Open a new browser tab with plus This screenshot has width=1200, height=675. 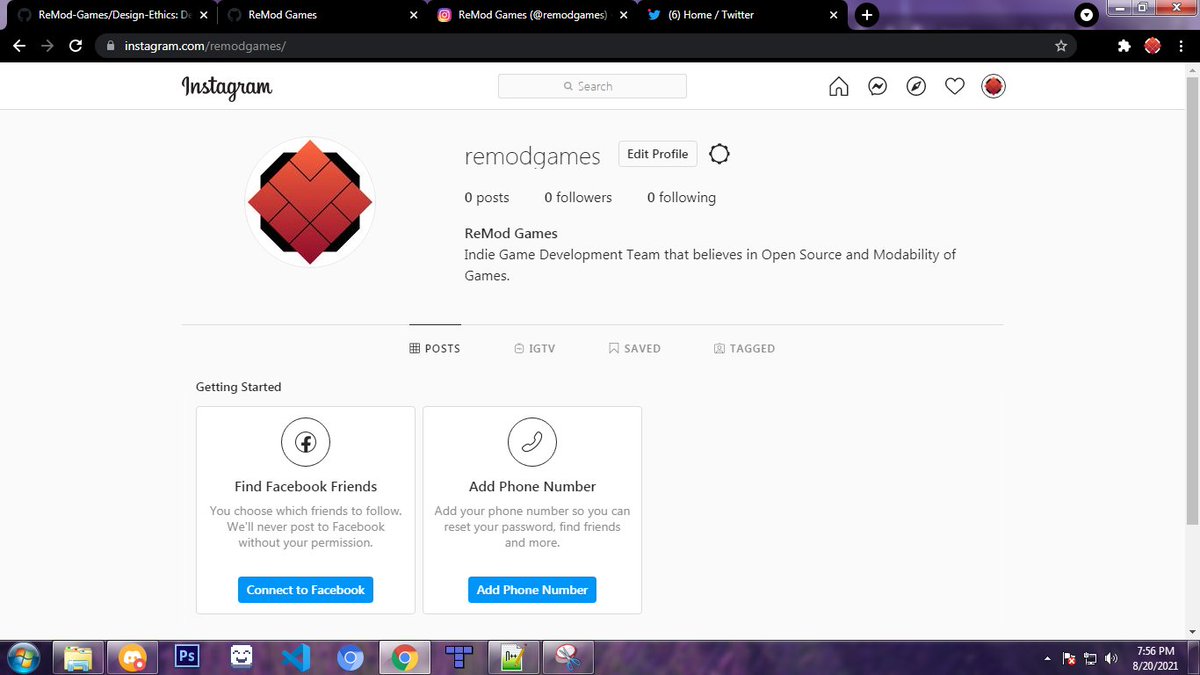pos(867,15)
